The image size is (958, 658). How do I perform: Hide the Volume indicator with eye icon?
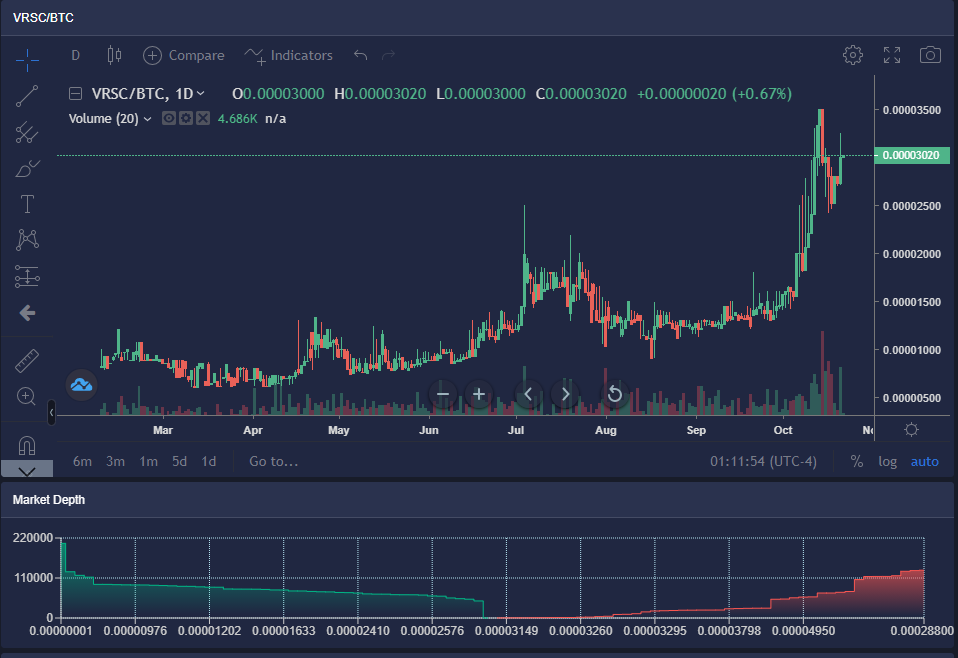(169, 119)
